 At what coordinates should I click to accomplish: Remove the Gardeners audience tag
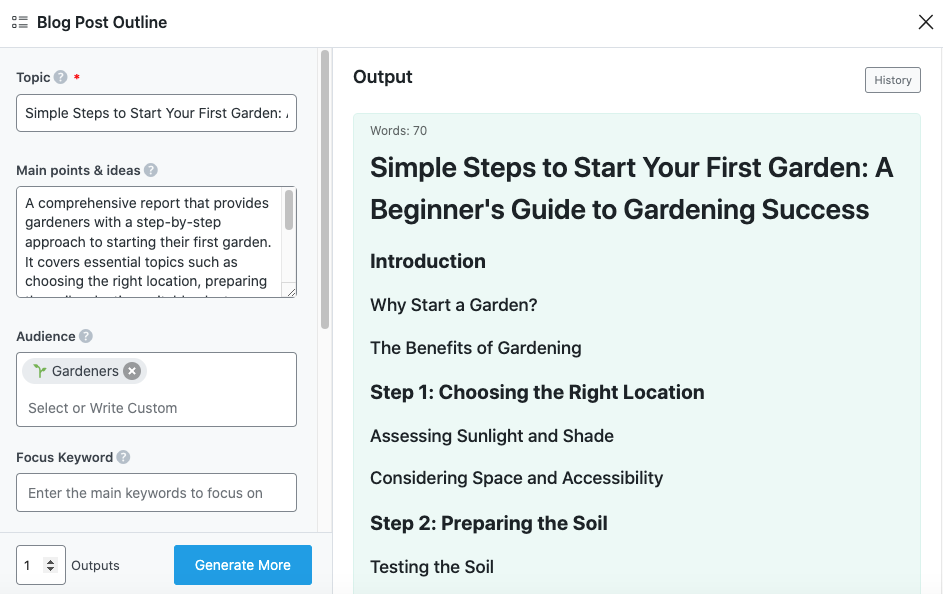coord(131,370)
